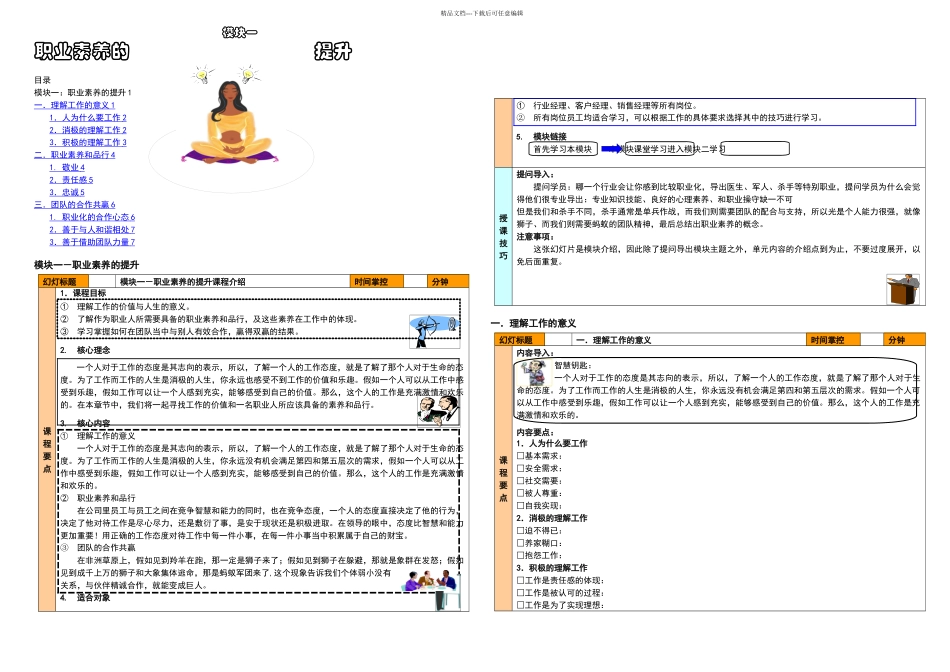Click 时间掌控 cell in right lower table
950x672 pixels.
click(x=833, y=340)
